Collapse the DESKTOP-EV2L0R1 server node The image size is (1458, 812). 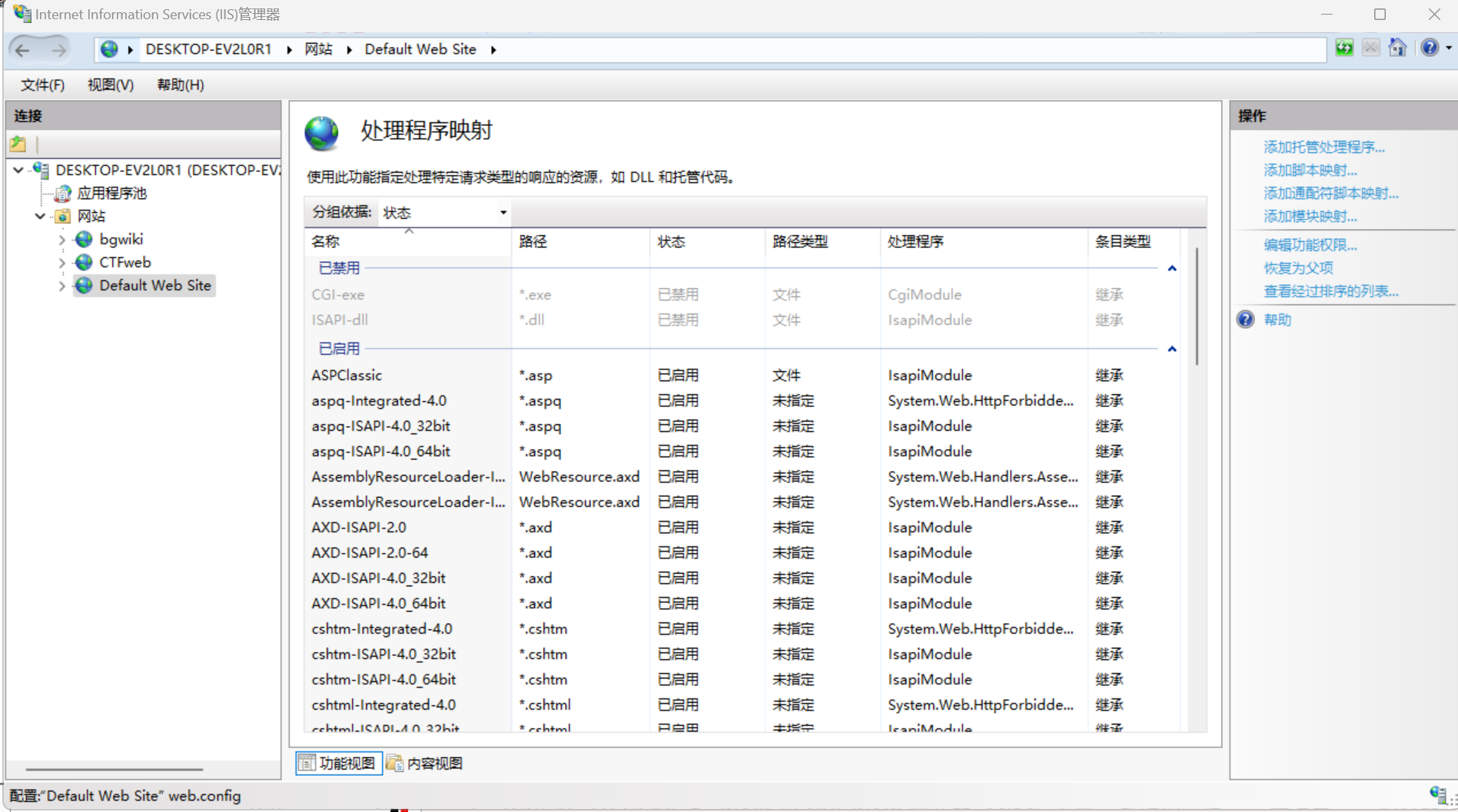pos(18,170)
